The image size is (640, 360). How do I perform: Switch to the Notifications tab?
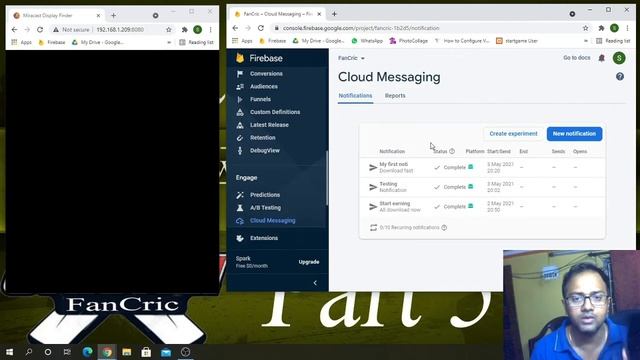[x=355, y=96]
